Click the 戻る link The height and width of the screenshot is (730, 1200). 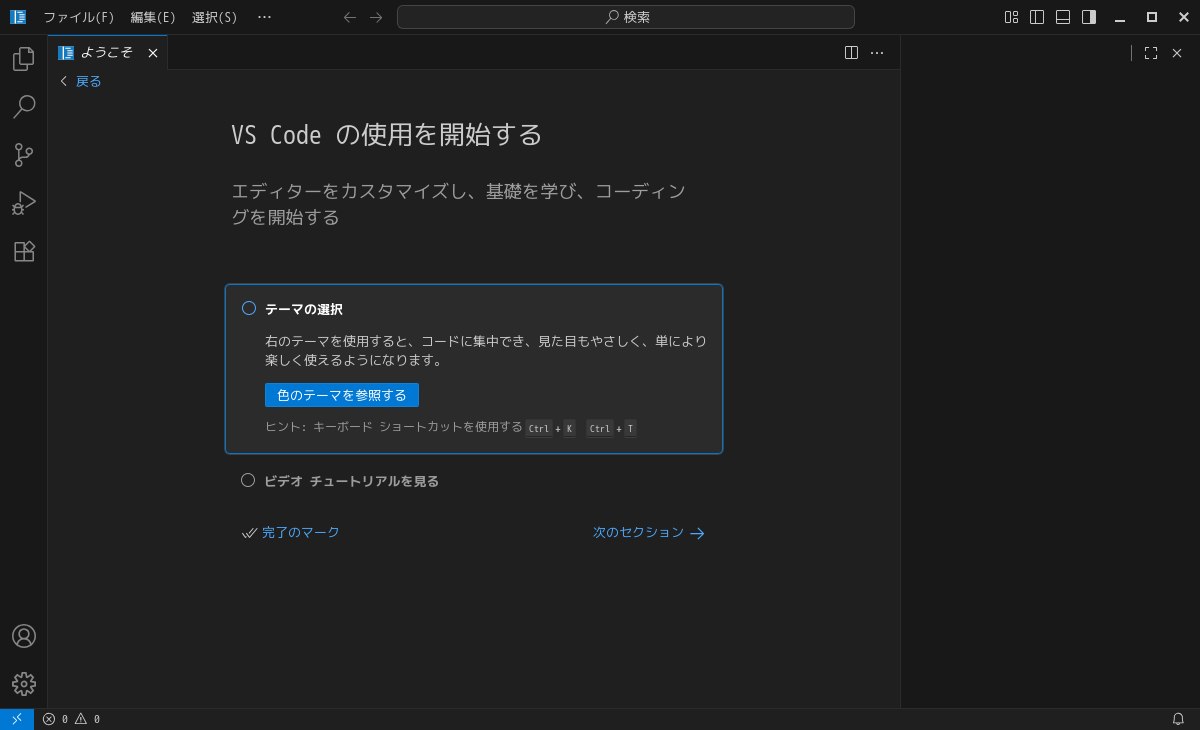(80, 81)
